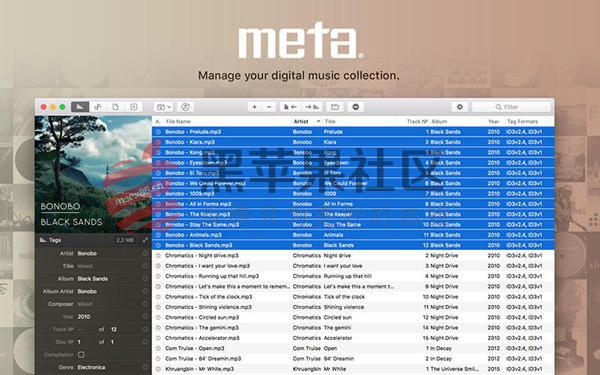Click the Year column header

pyautogui.click(x=494, y=121)
